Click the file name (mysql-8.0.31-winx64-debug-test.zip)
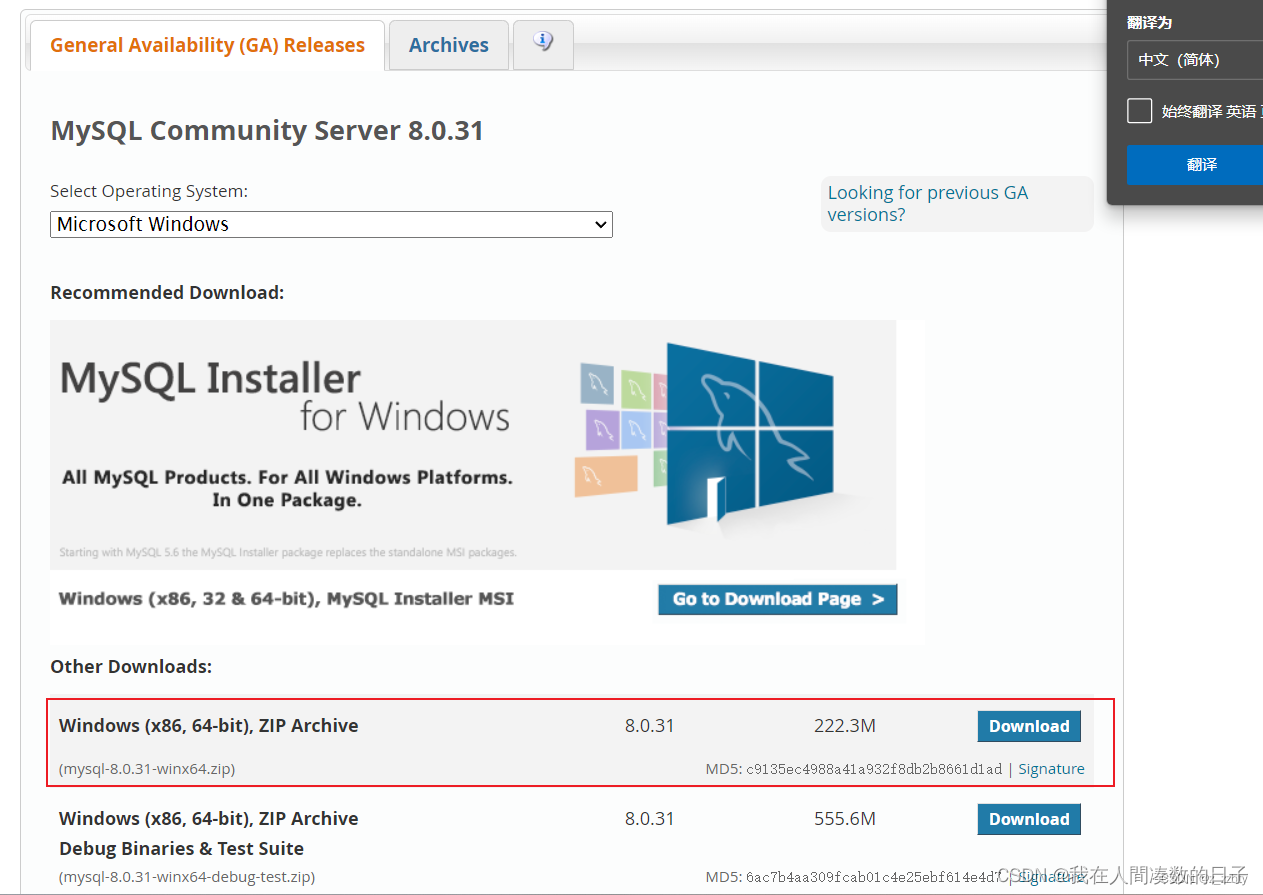 (187, 877)
